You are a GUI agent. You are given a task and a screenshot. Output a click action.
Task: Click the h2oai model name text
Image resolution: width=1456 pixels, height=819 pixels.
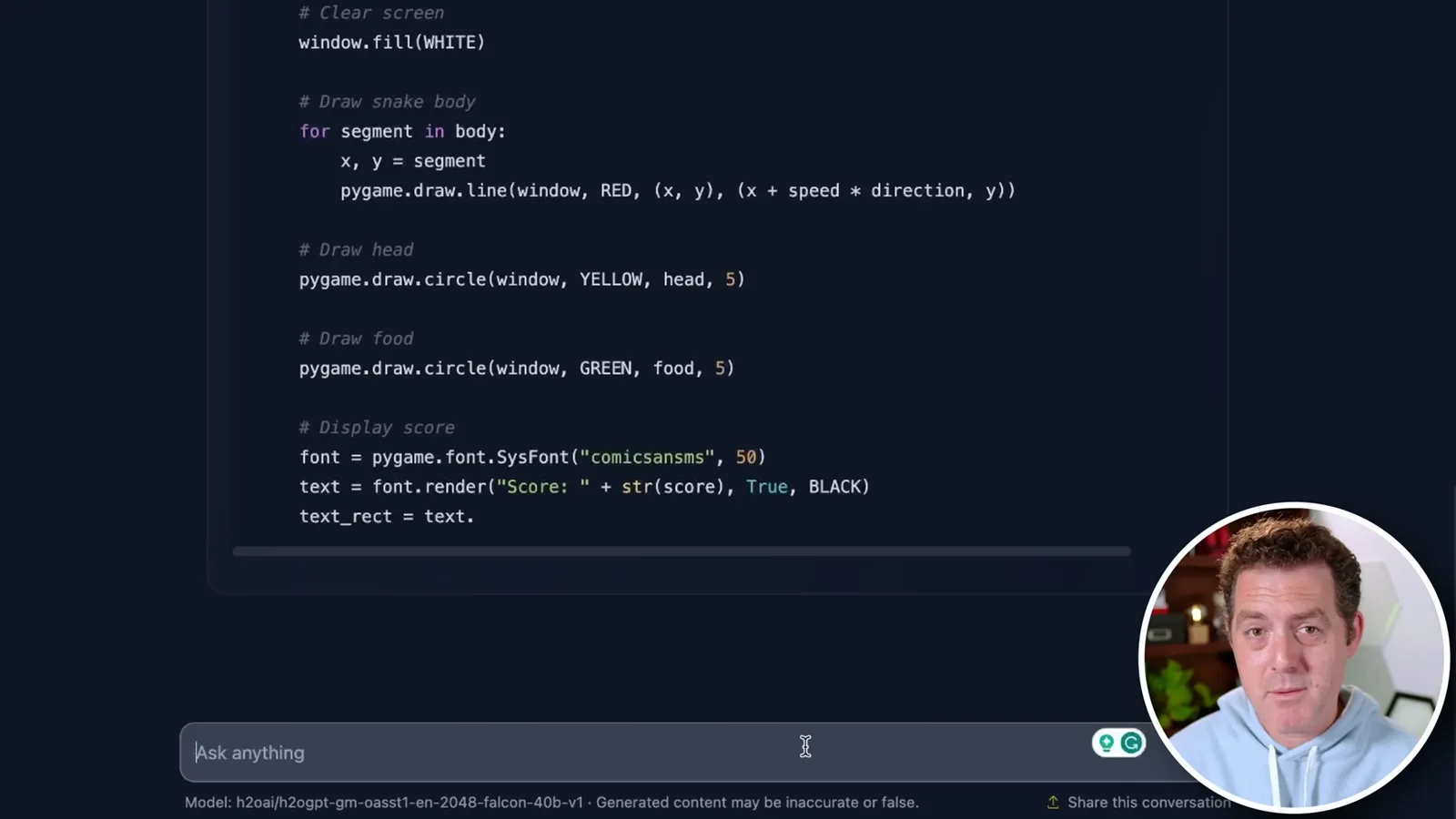409,803
